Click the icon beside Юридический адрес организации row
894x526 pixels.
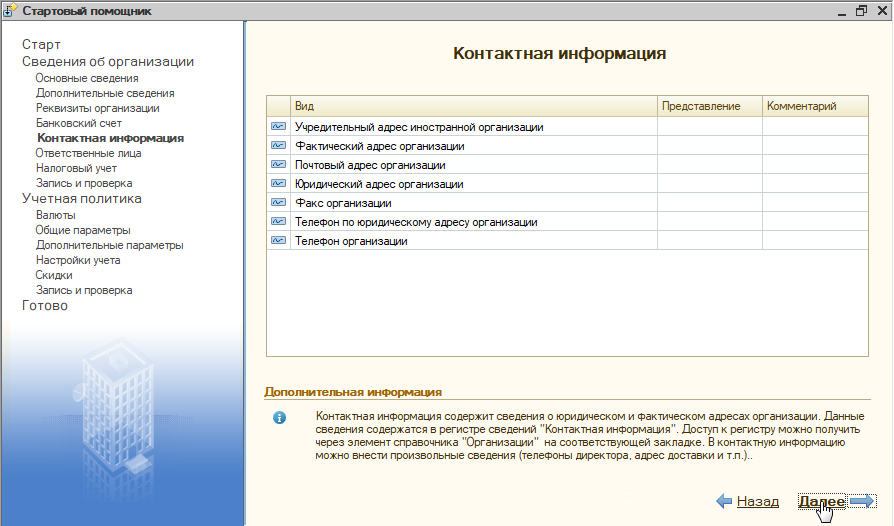point(278,184)
